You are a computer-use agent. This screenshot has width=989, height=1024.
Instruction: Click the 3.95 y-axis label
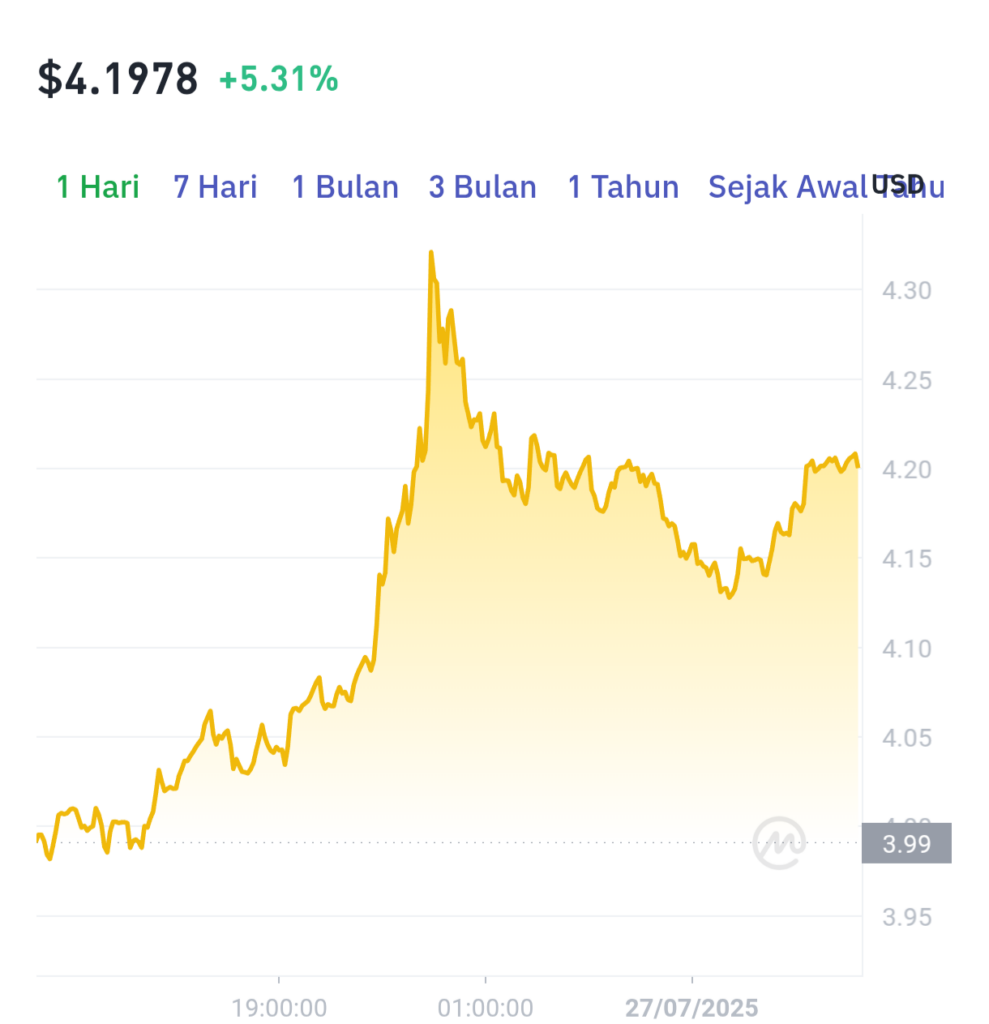pos(907,918)
